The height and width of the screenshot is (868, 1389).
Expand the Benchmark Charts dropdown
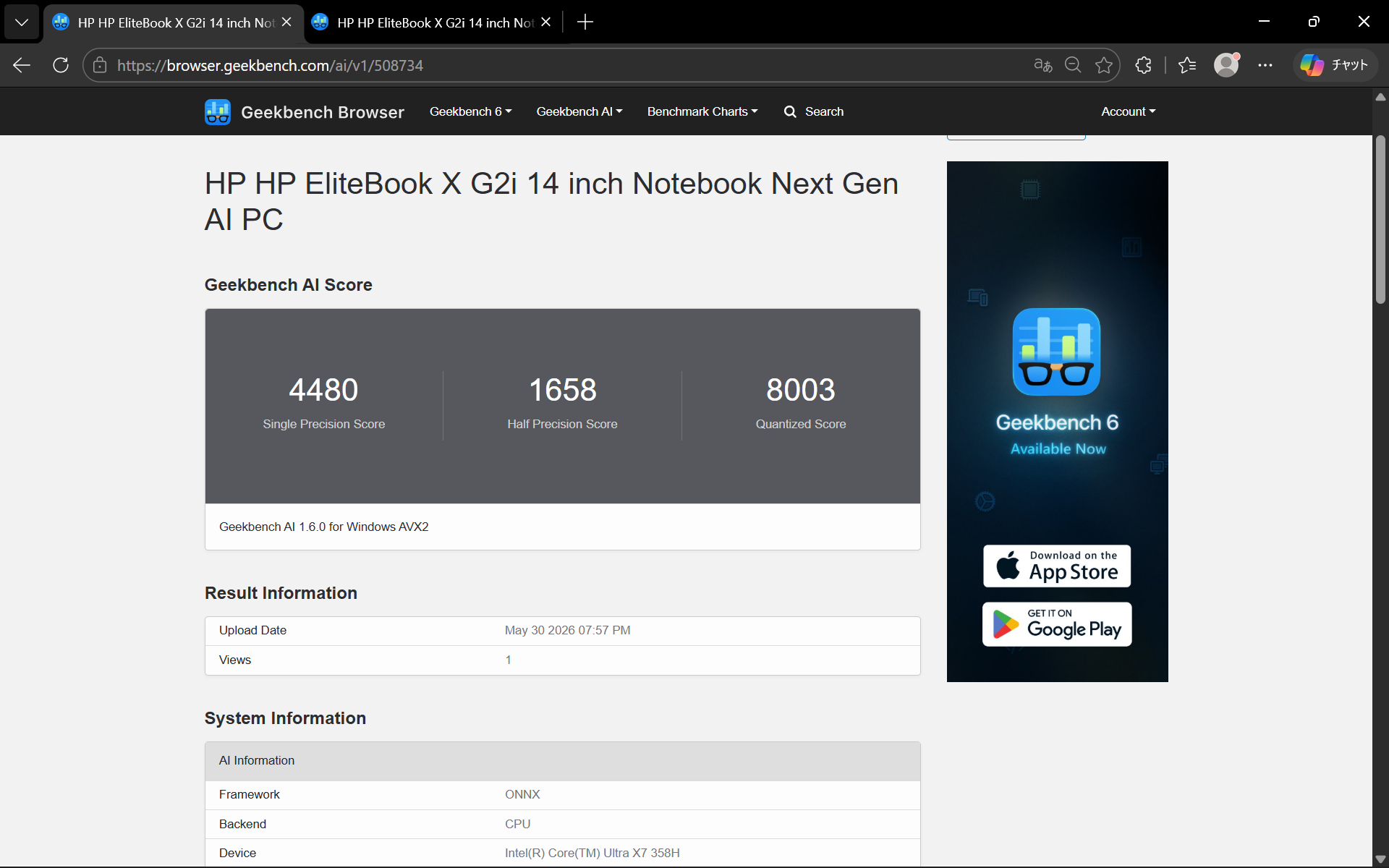[702, 111]
